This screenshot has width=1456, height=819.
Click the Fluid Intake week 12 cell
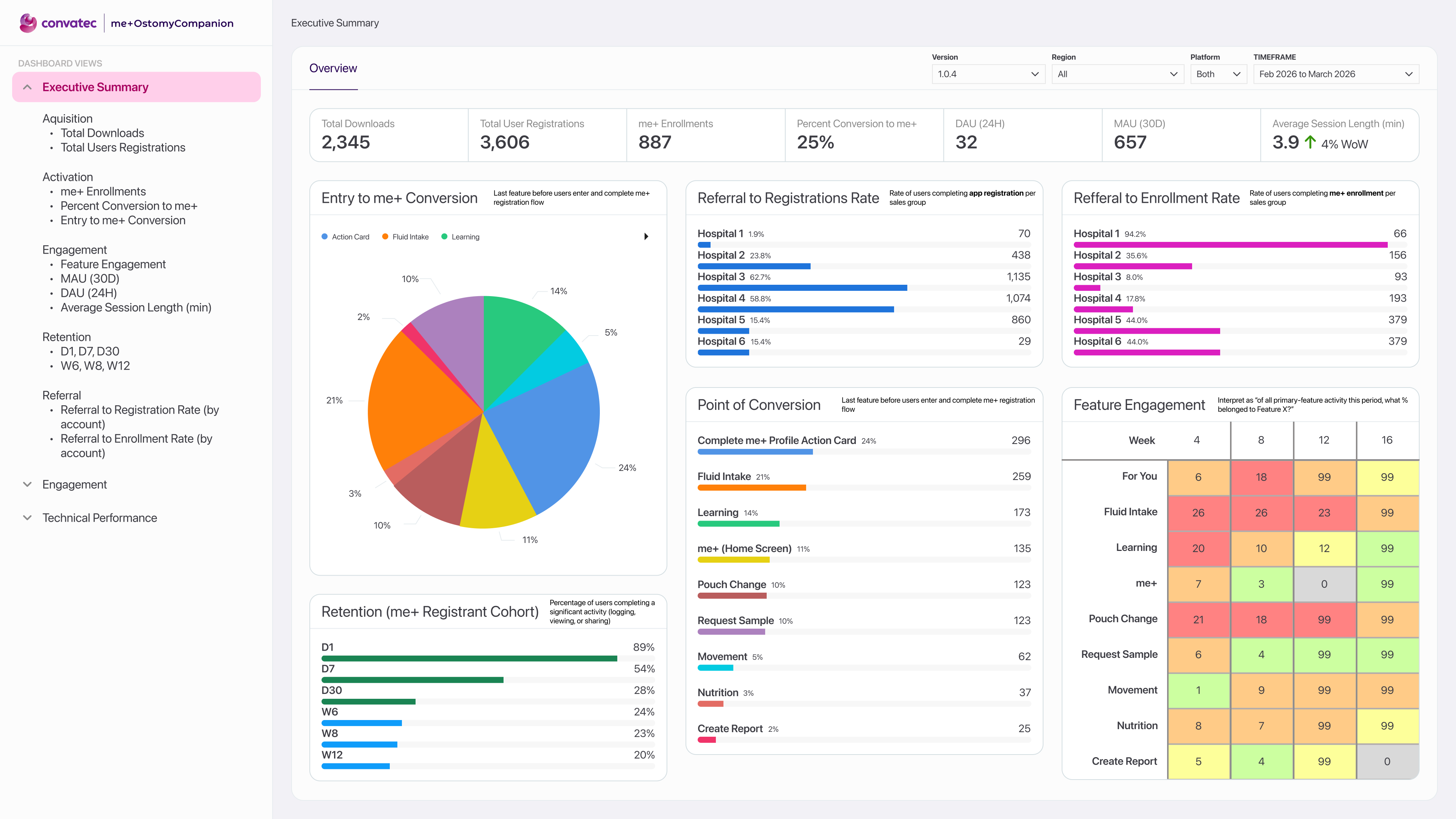pos(1324,513)
